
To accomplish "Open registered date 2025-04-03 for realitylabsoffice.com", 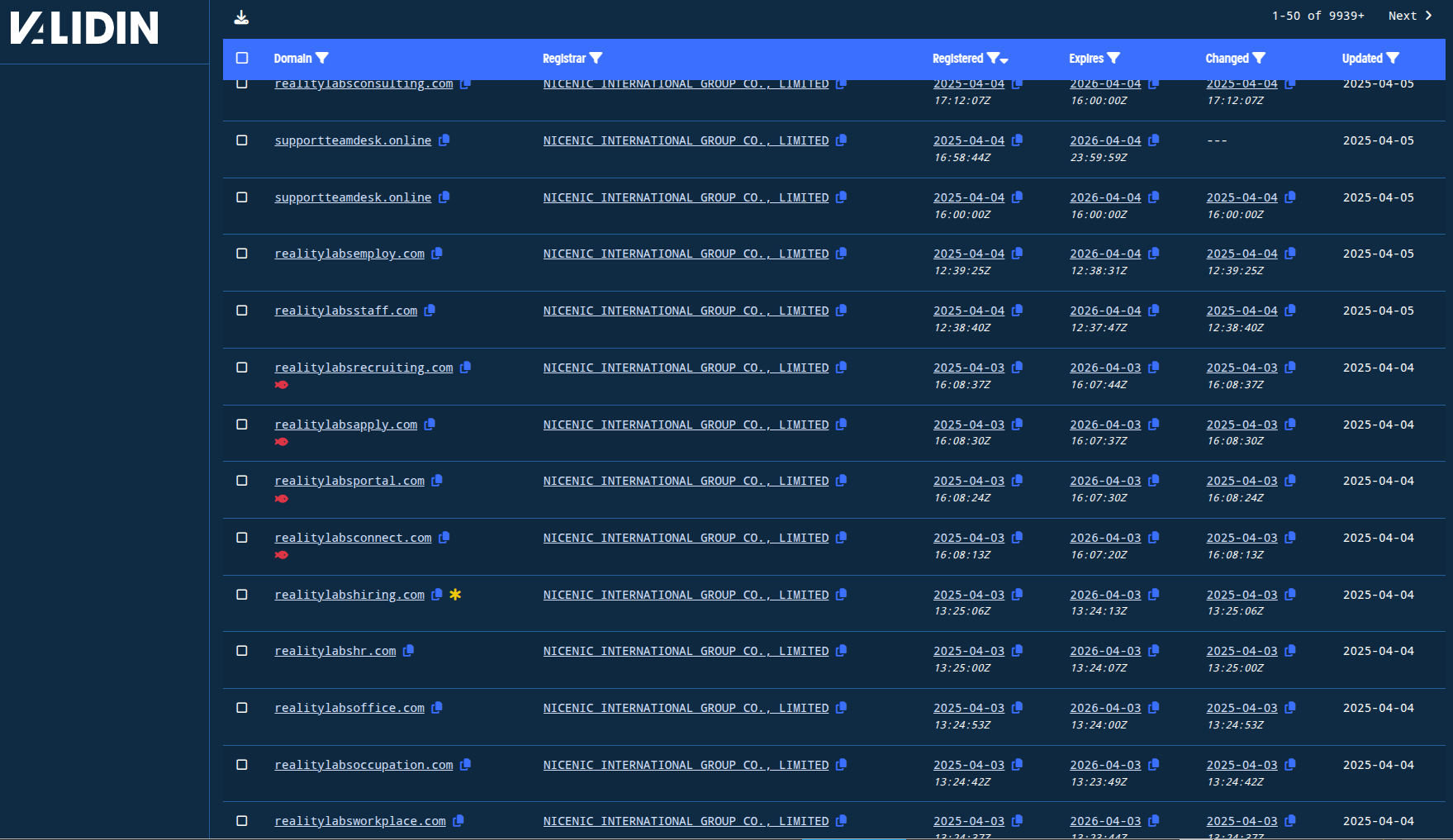I will coord(969,708).
